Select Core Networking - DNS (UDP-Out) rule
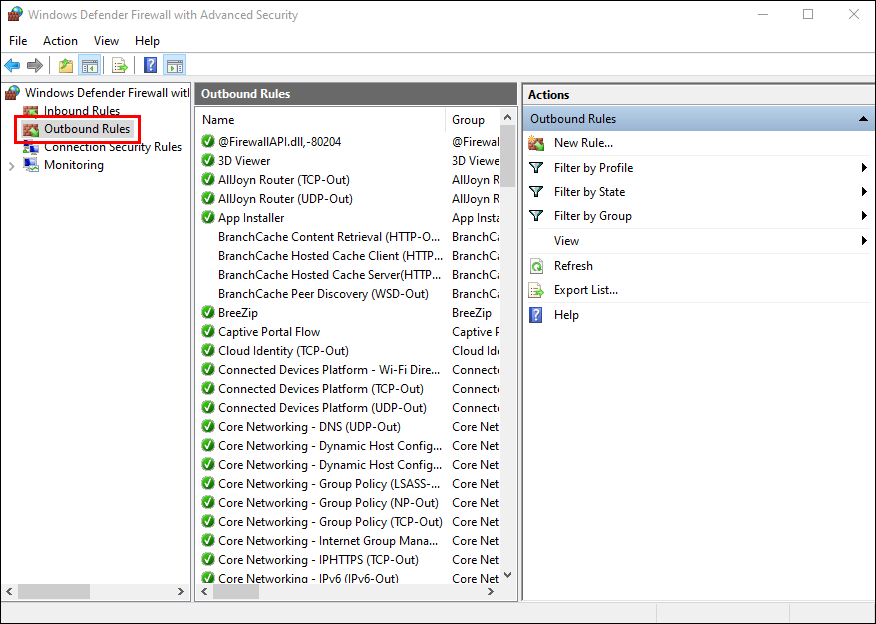The height and width of the screenshot is (624, 876). [x=310, y=426]
